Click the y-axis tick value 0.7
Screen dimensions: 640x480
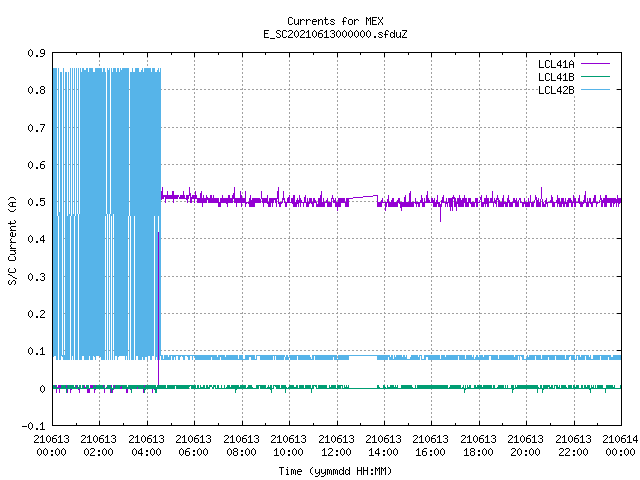coord(36,128)
